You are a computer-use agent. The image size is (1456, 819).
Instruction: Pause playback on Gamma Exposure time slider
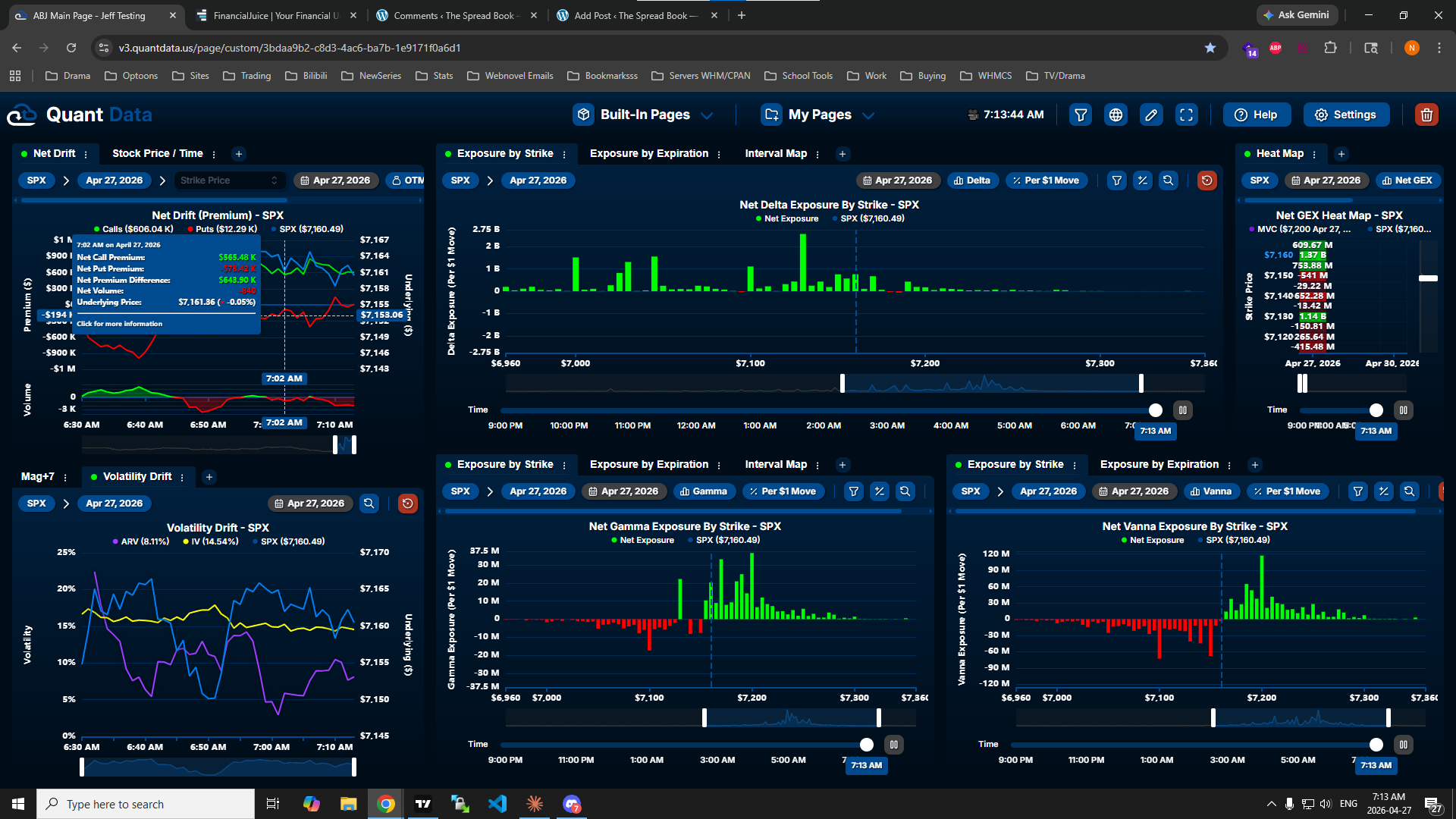(893, 745)
